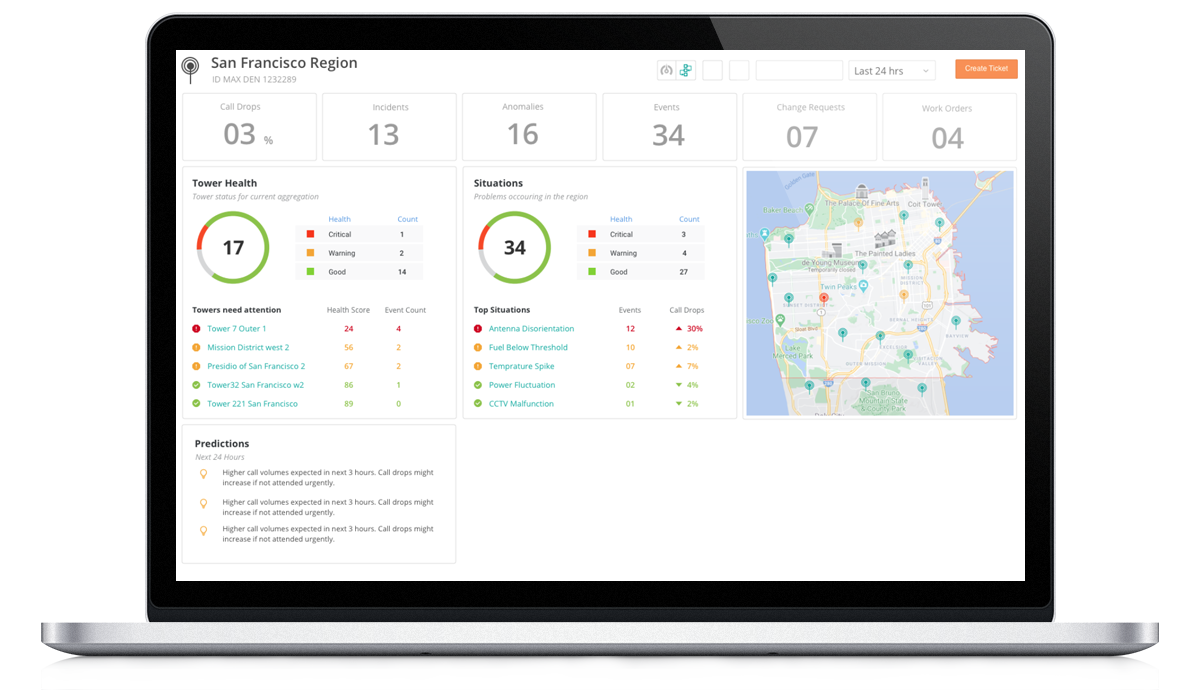This screenshot has height=690, width=1200.
Task: Click the red tower pin on the map
Action: [824, 298]
